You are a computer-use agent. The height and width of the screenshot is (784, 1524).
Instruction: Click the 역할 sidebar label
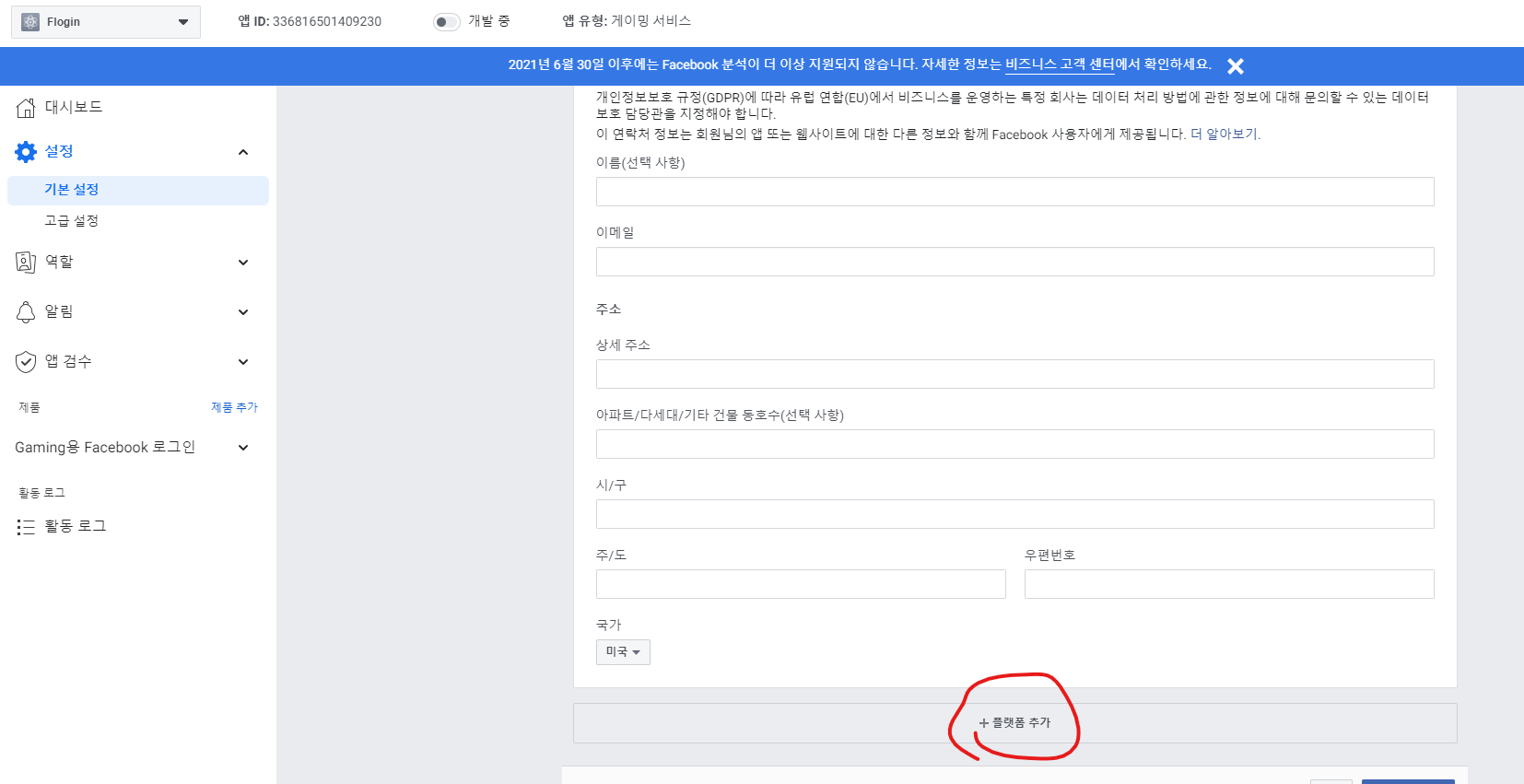tap(59, 262)
